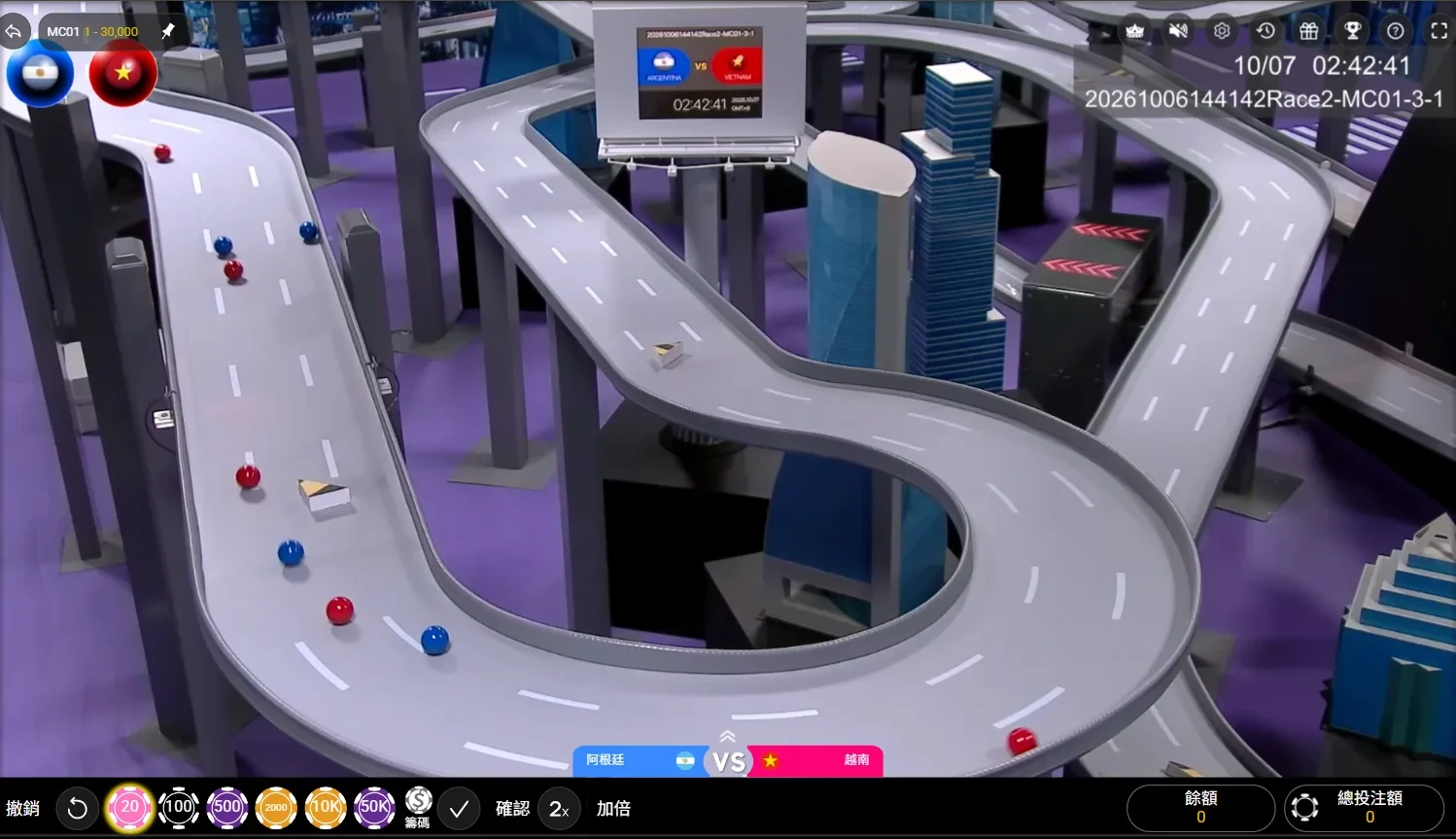Double the bet with 2x button
The width and height of the screenshot is (1456, 839).
pyautogui.click(x=559, y=809)
